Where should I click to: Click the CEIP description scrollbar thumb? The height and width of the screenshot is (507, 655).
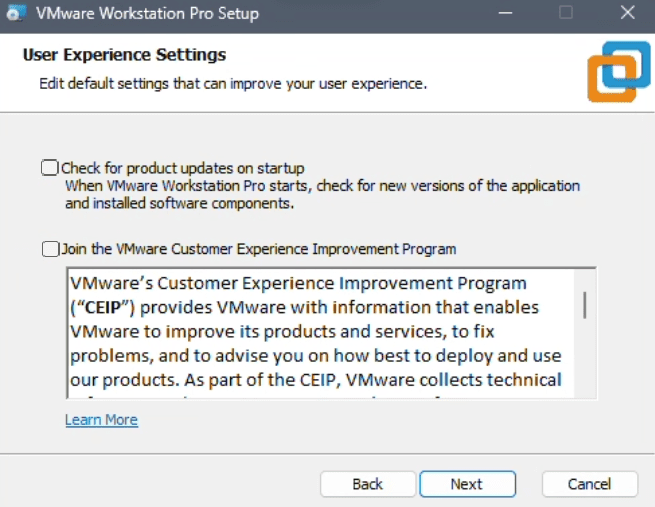click(x=585, y=305)
